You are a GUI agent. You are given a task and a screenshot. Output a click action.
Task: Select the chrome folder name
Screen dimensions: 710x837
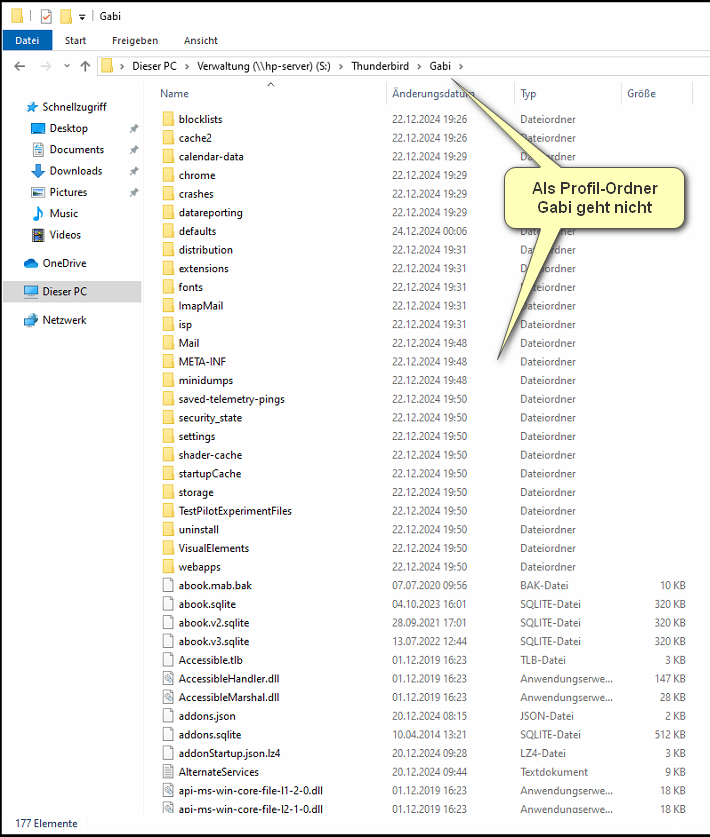[x=197, y=175]
